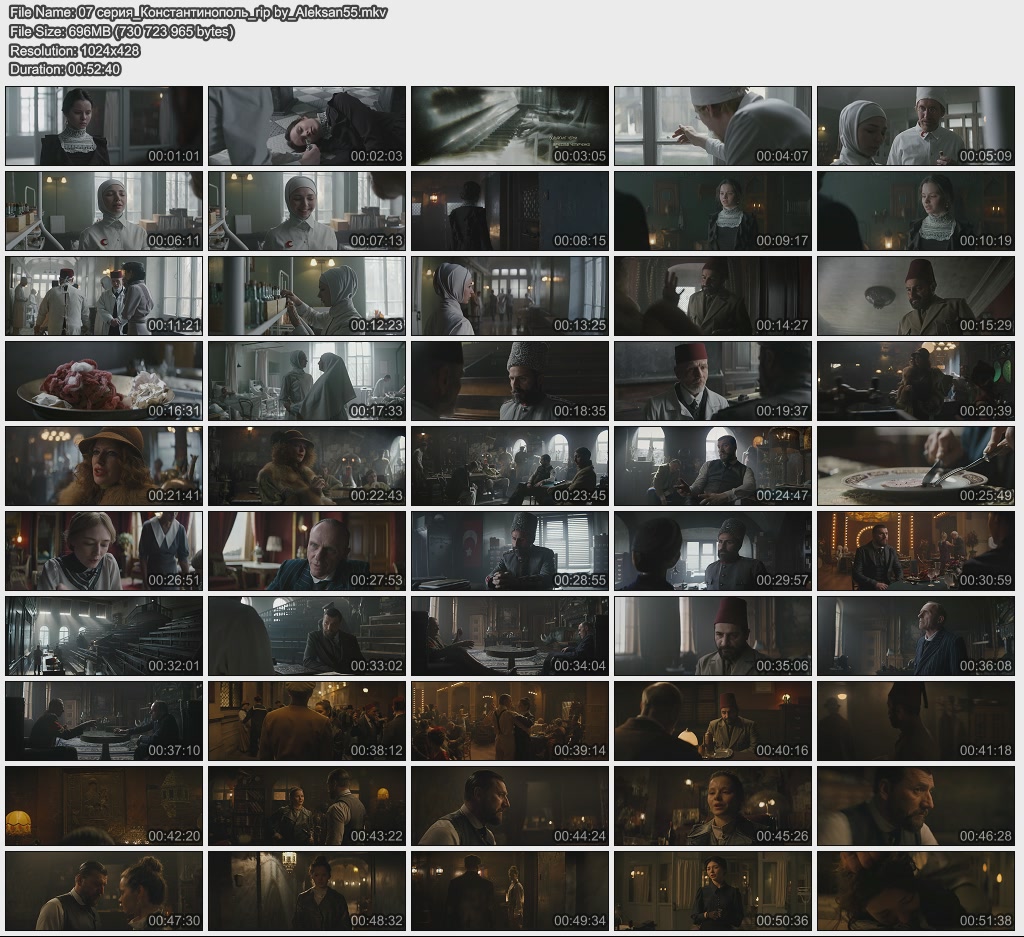This screenshot has height=937, width=1024.
Task: Click the thumbnail timestamped 00:01:01
Action: pos(104,125)
